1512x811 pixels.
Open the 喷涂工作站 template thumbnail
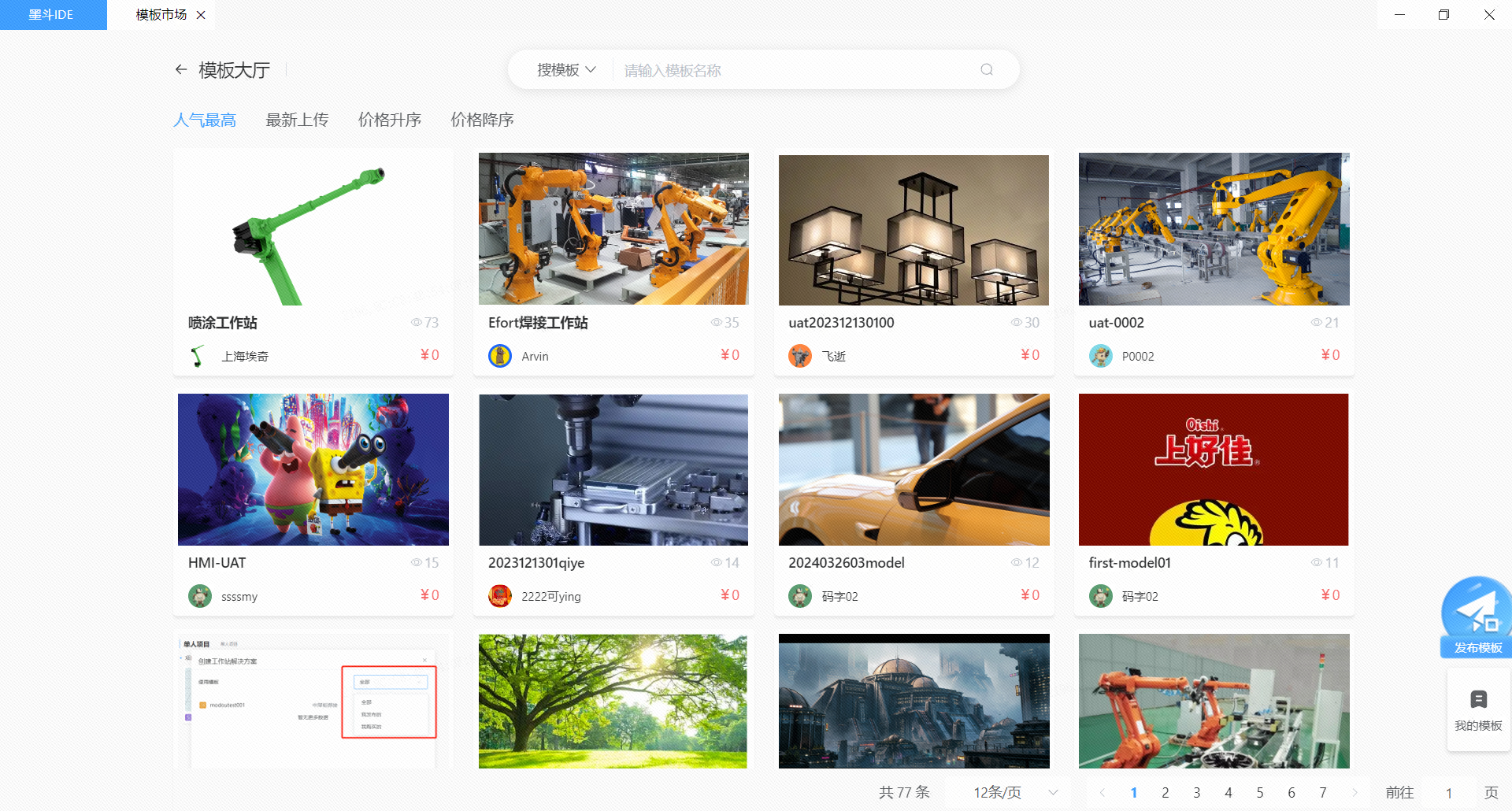point(313,229)
